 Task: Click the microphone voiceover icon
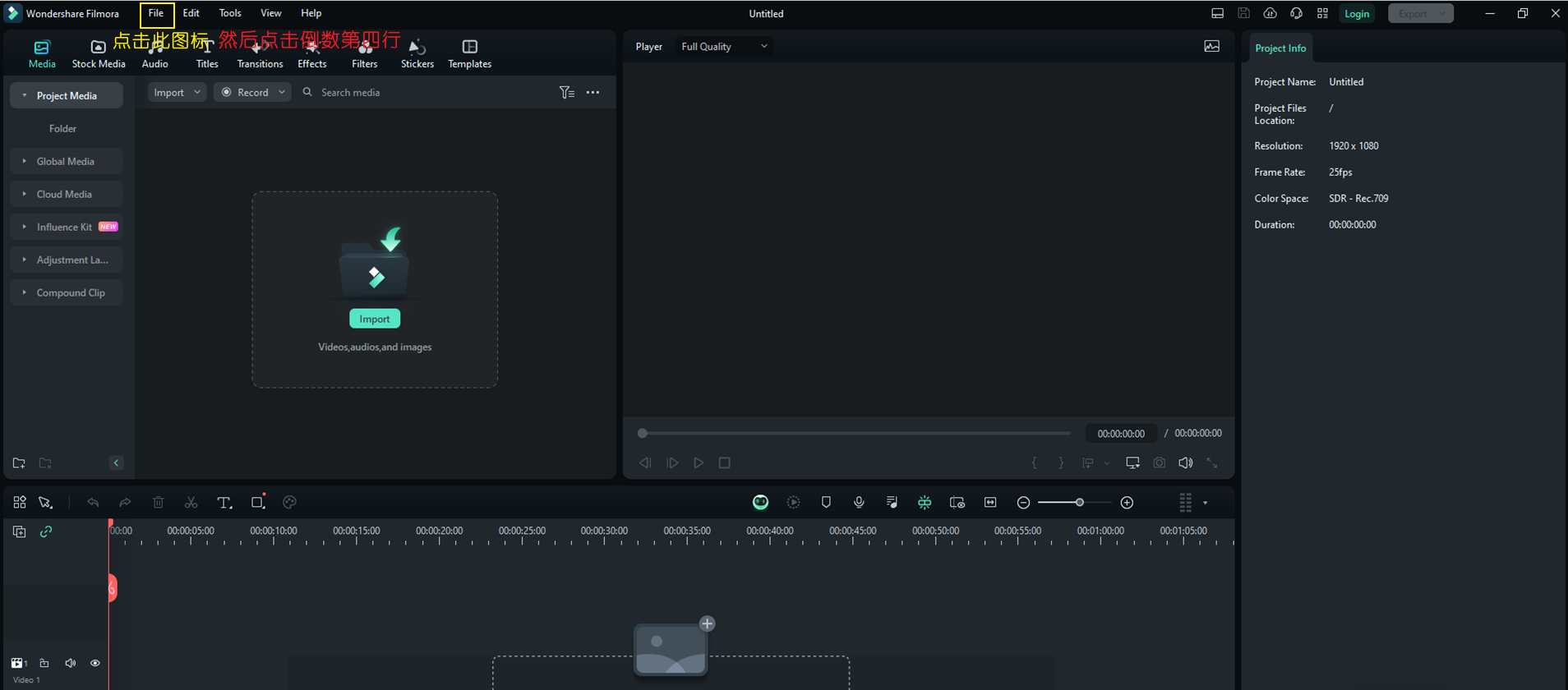point(859,503)
